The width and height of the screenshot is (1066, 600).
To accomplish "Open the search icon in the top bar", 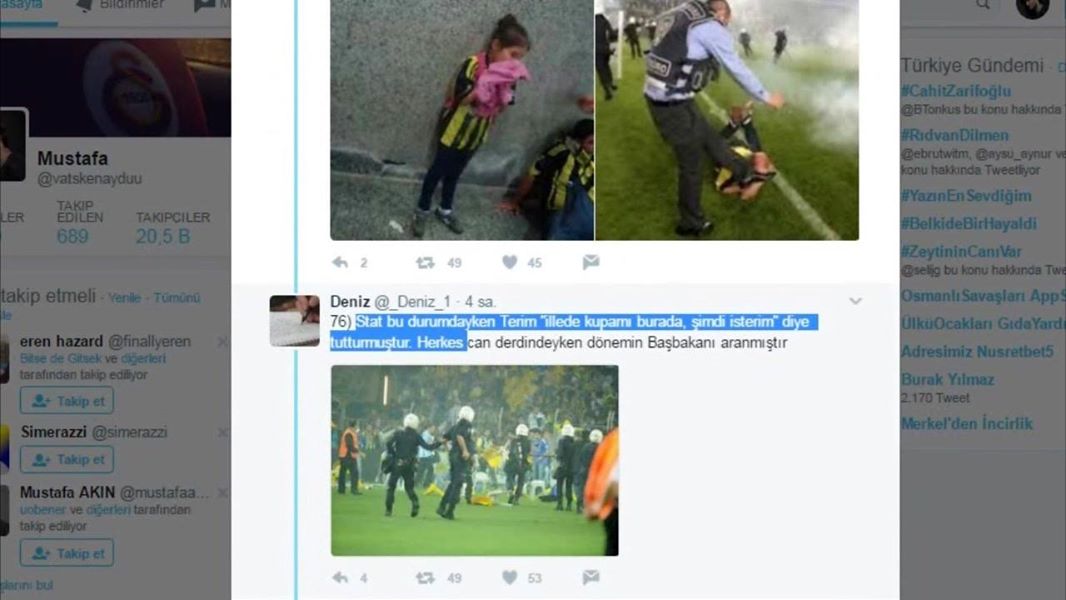I will point(983,5).
